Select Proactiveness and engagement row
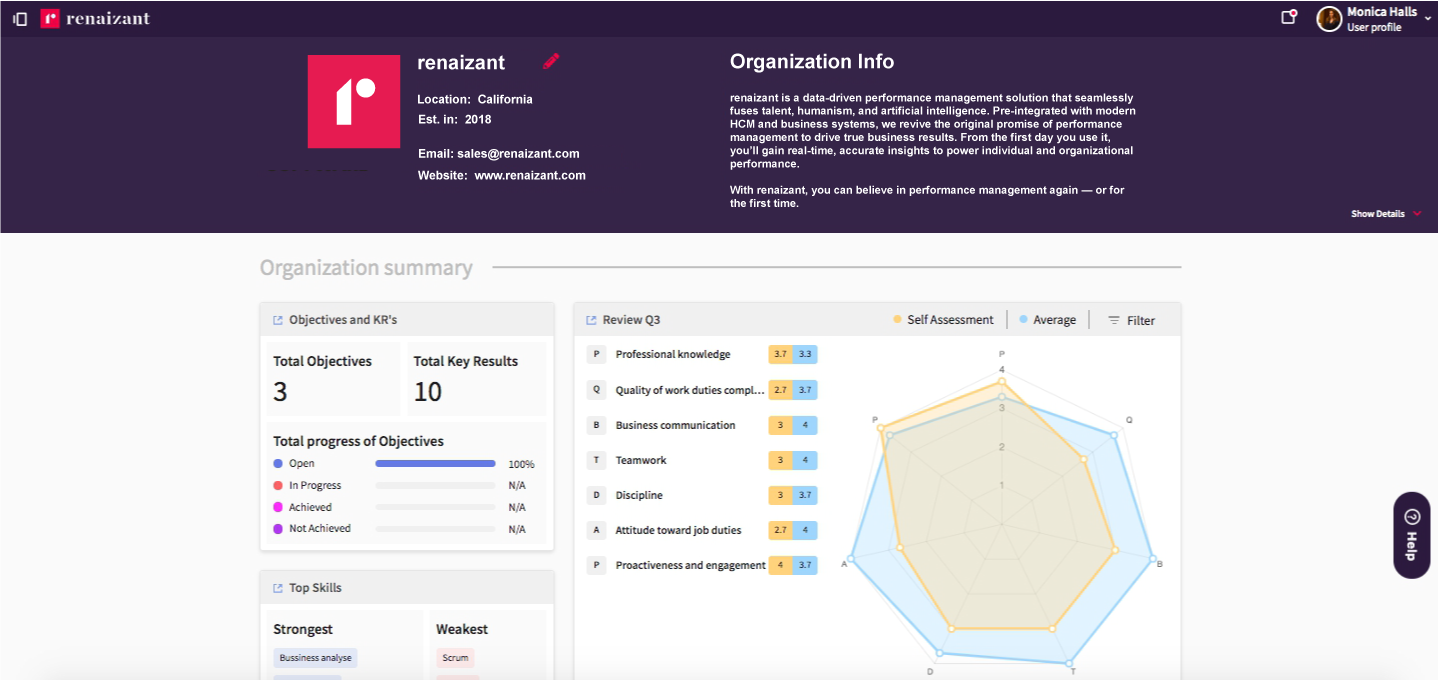The height and width of the screenshot is (680, 1438). 702,565
